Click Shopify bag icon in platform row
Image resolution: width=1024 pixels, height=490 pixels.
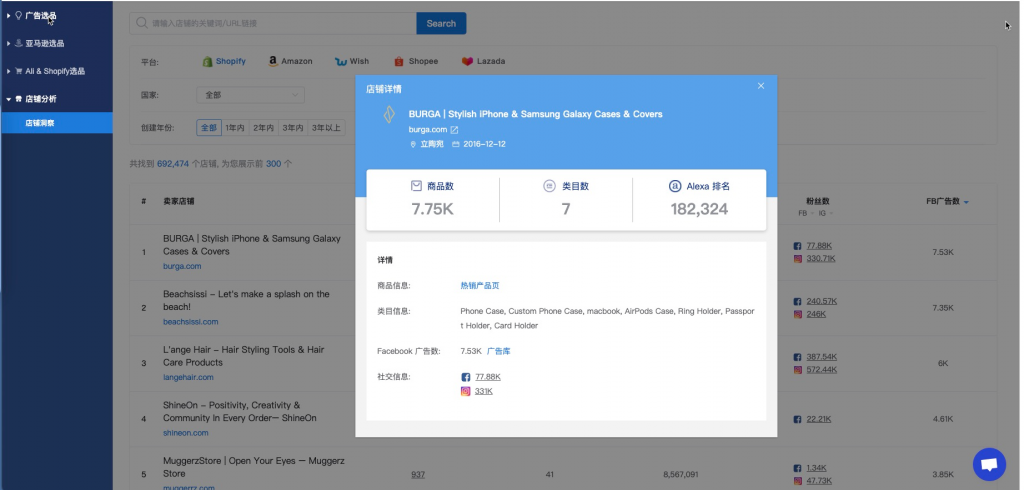(x=207, y=61)
